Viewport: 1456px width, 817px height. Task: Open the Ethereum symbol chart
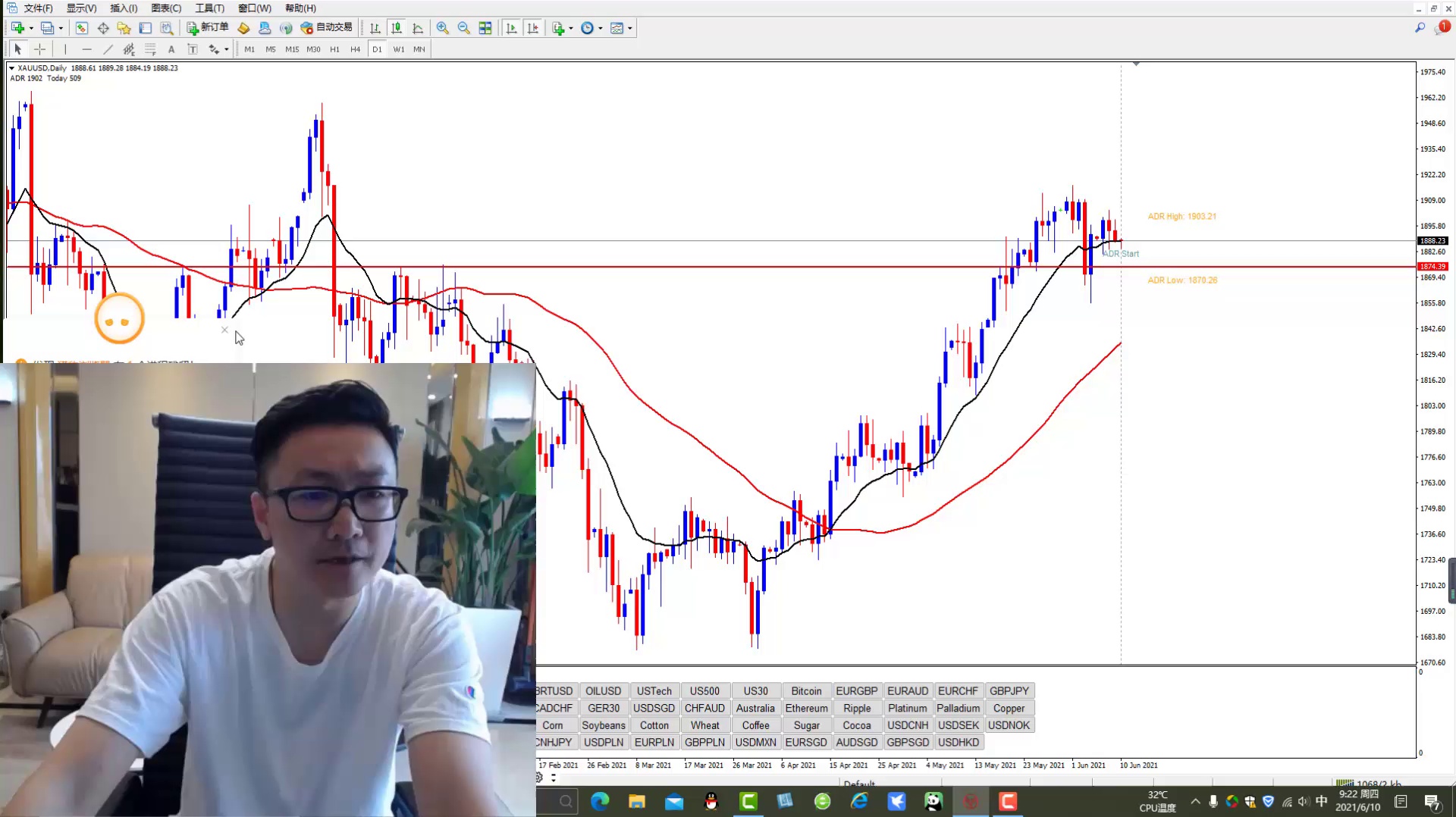point(806,709)
